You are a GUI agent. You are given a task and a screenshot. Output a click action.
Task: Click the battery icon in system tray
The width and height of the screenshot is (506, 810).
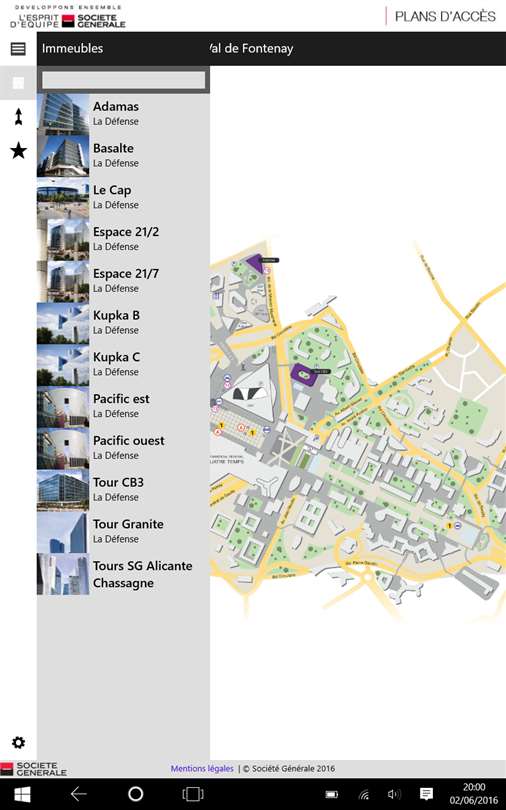(331, 794)
